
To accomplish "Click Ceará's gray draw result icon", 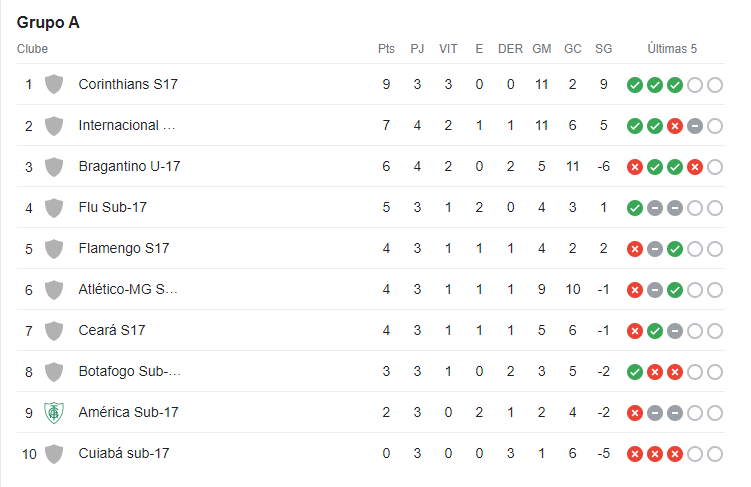I will 675,331.
